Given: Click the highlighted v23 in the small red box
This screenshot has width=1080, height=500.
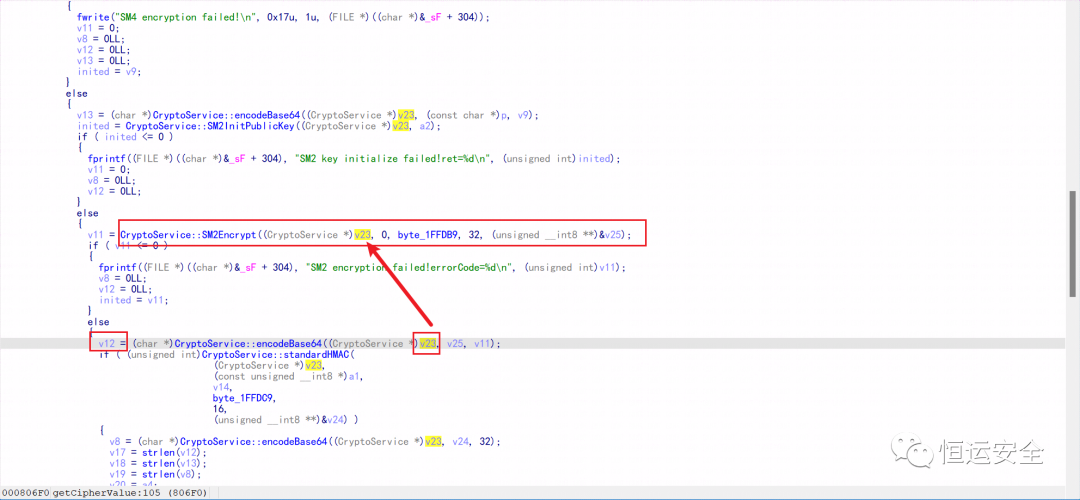Looking at the screenshot, I should coord(428,343).
